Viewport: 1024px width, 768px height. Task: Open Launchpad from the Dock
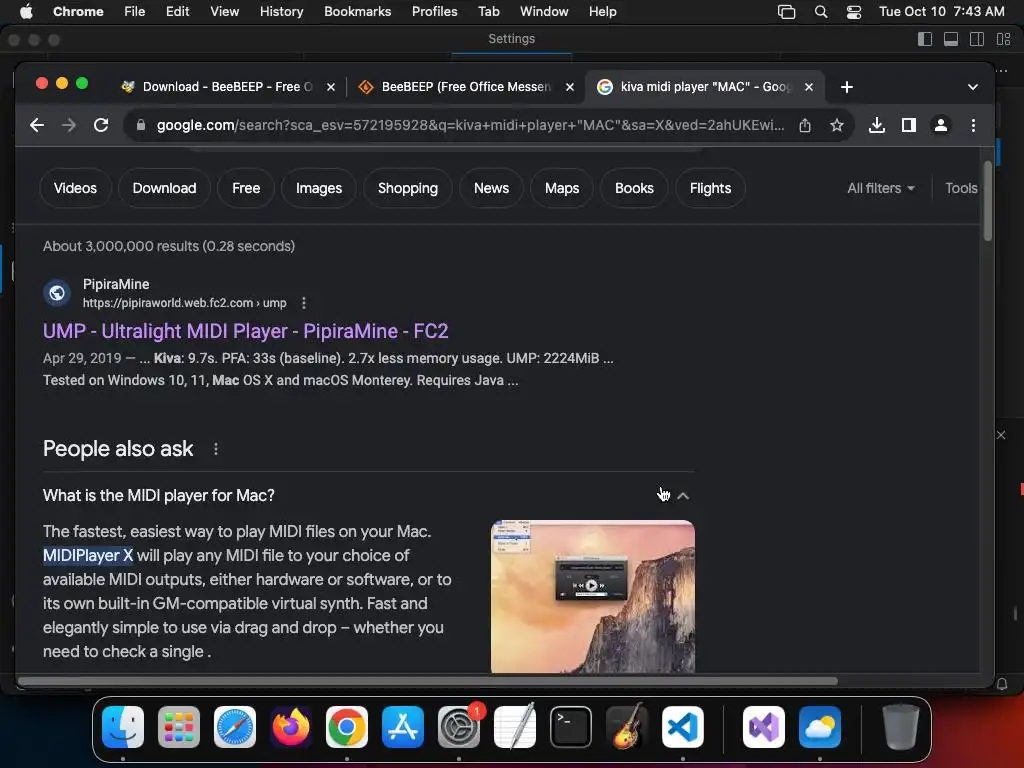pyautogui.click(x=179, y=727)
